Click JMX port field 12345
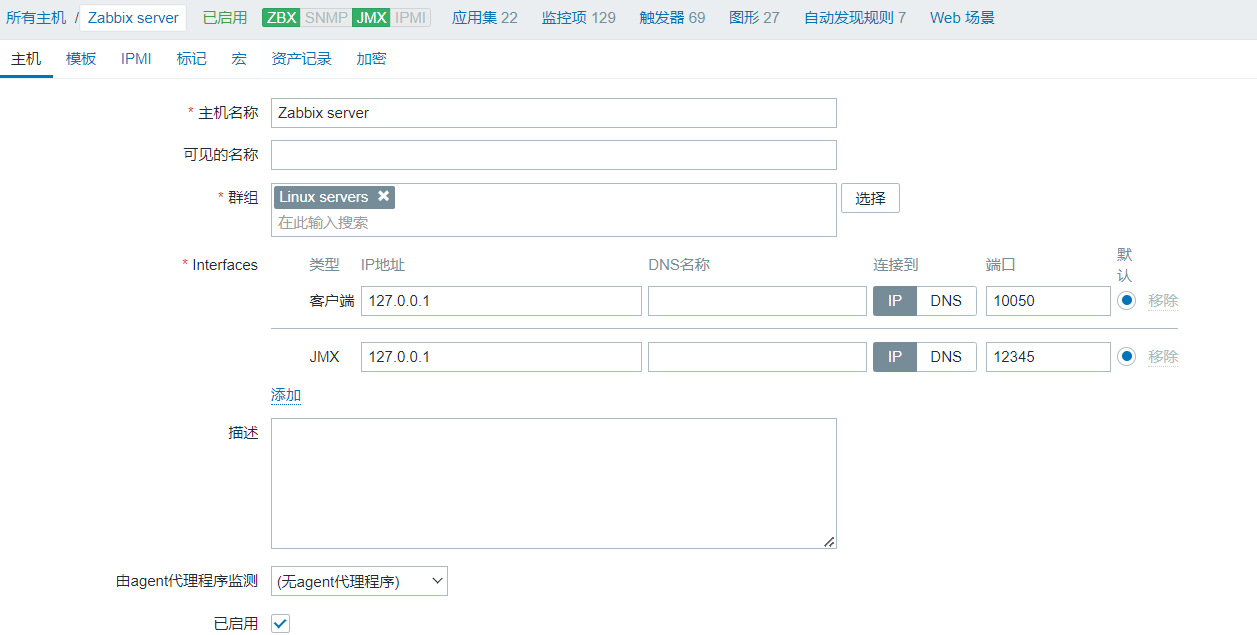This screenshot has height=635, width=1257. [1048, 357]
